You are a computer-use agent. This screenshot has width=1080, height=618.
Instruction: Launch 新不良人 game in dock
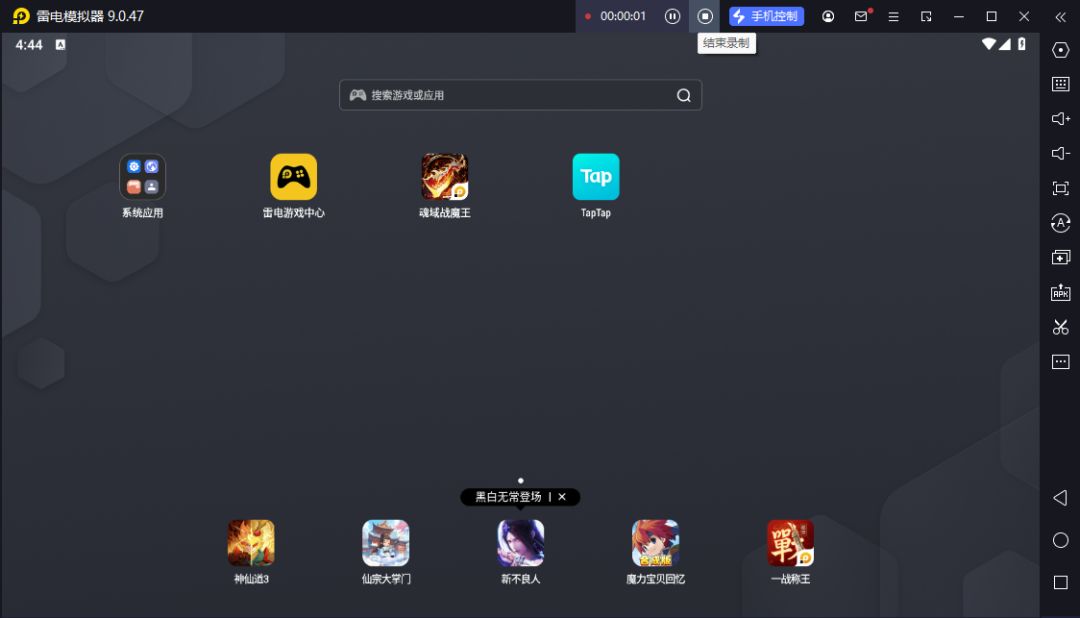tap(521, 543)
